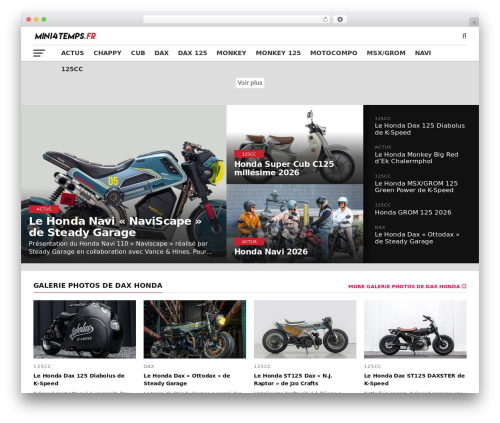Click the Mini4temps.fr logo
Viewport: 500px width, 423px height.
tap(65, 36)
